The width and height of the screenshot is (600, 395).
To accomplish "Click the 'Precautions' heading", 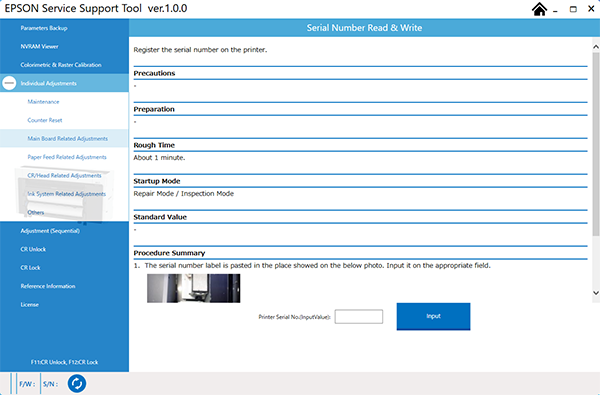I will [x=154, y=73].
